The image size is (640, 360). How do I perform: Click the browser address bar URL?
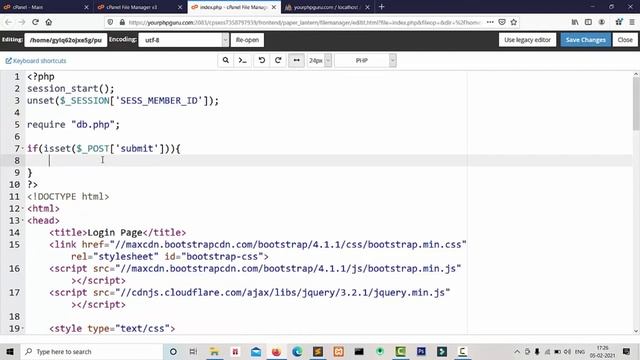tap(304, 22)
